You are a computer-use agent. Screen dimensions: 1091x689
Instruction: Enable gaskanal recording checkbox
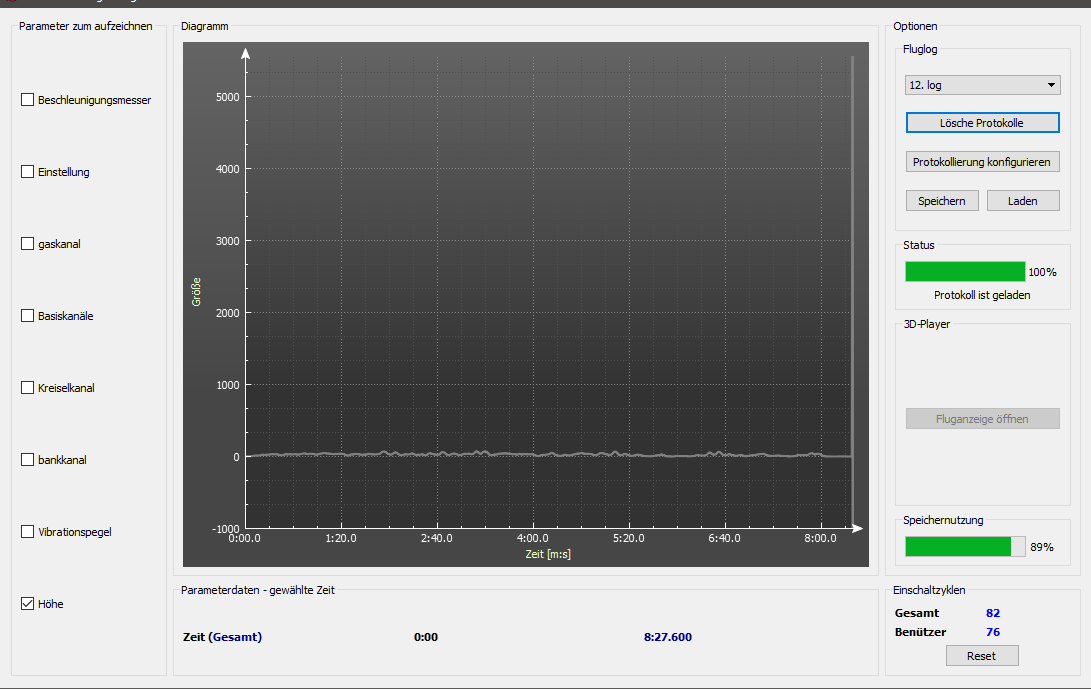pos(28,244)
